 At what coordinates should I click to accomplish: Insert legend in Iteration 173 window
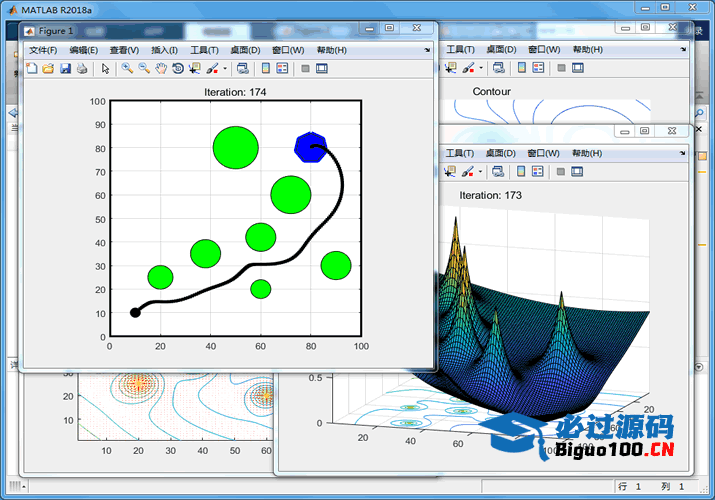(537, 172)
